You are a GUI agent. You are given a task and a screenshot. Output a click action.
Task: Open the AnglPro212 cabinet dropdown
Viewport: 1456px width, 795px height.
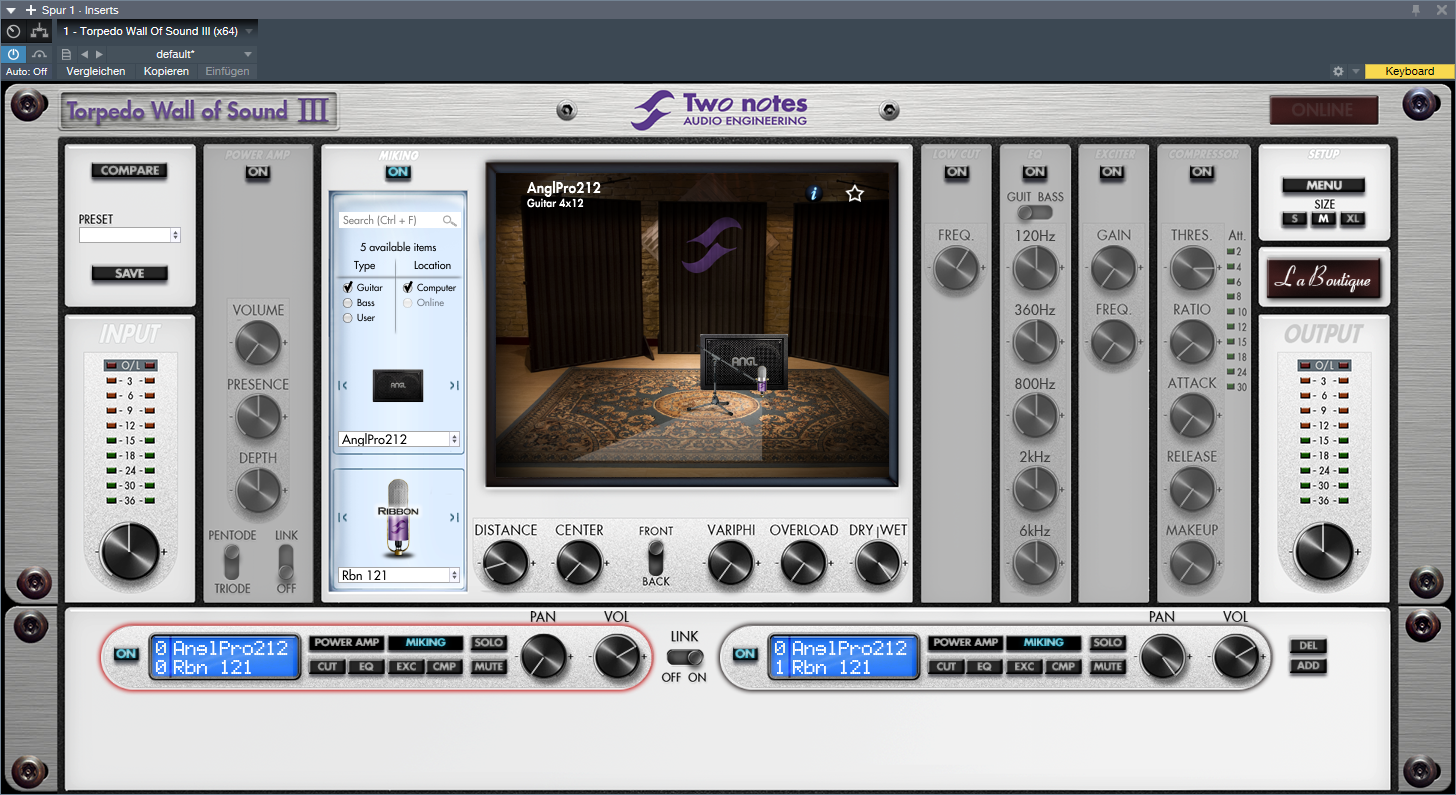(398, 439)
